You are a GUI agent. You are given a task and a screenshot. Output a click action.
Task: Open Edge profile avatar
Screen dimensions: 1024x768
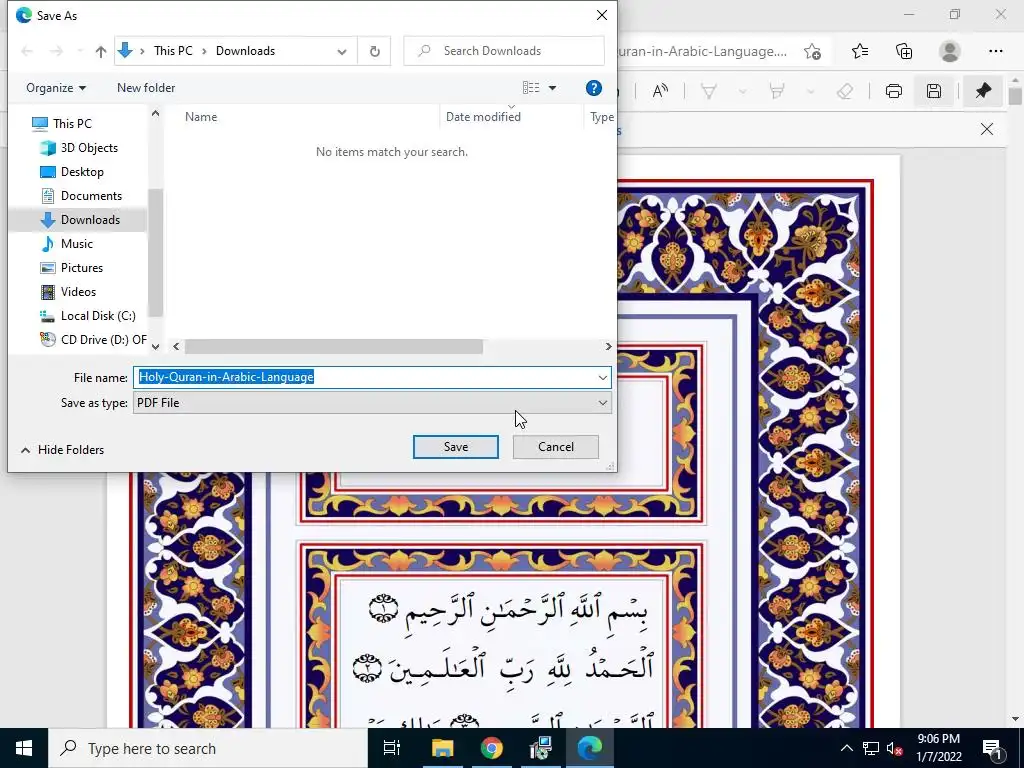[x=950, y=51]
